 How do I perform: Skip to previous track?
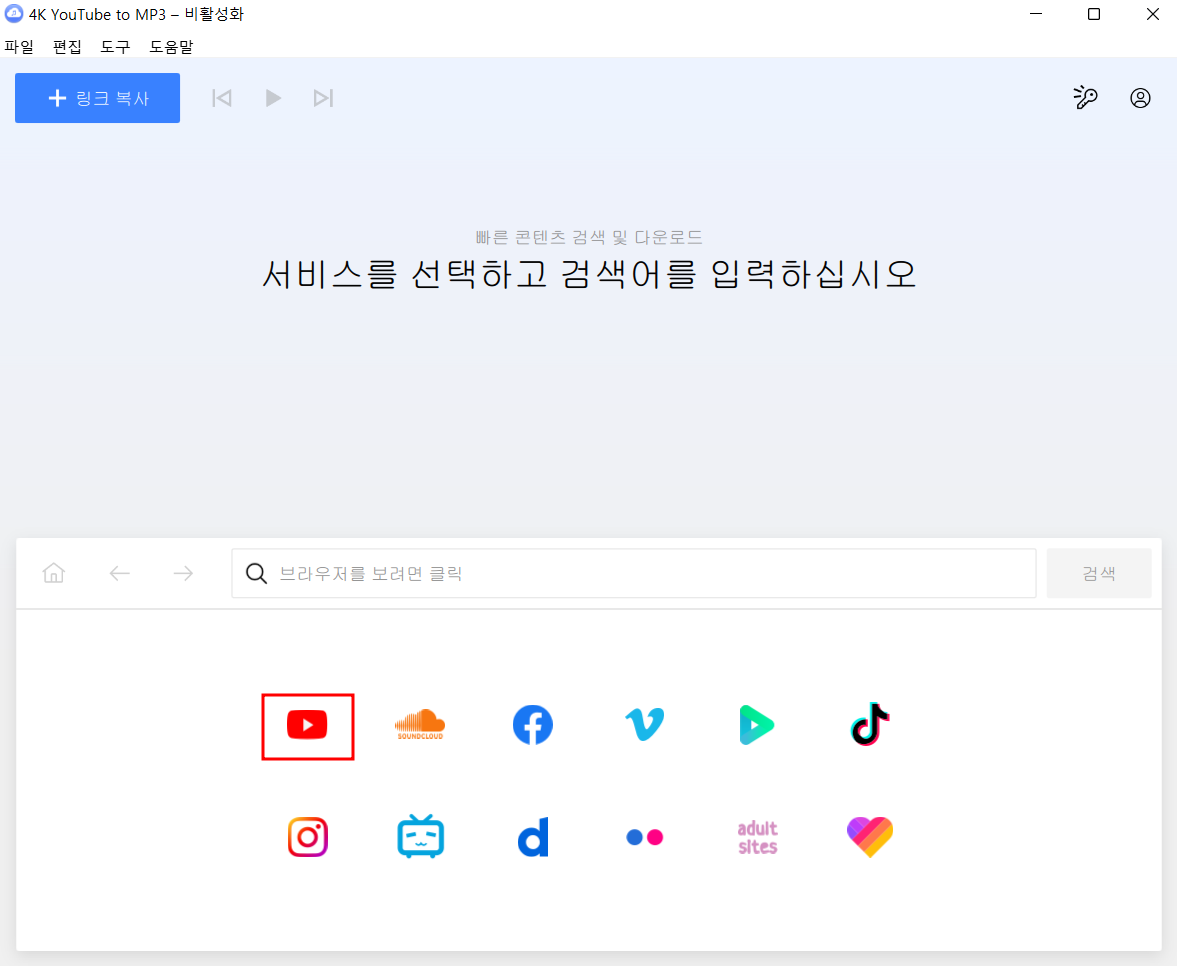(x=221, y=98)
